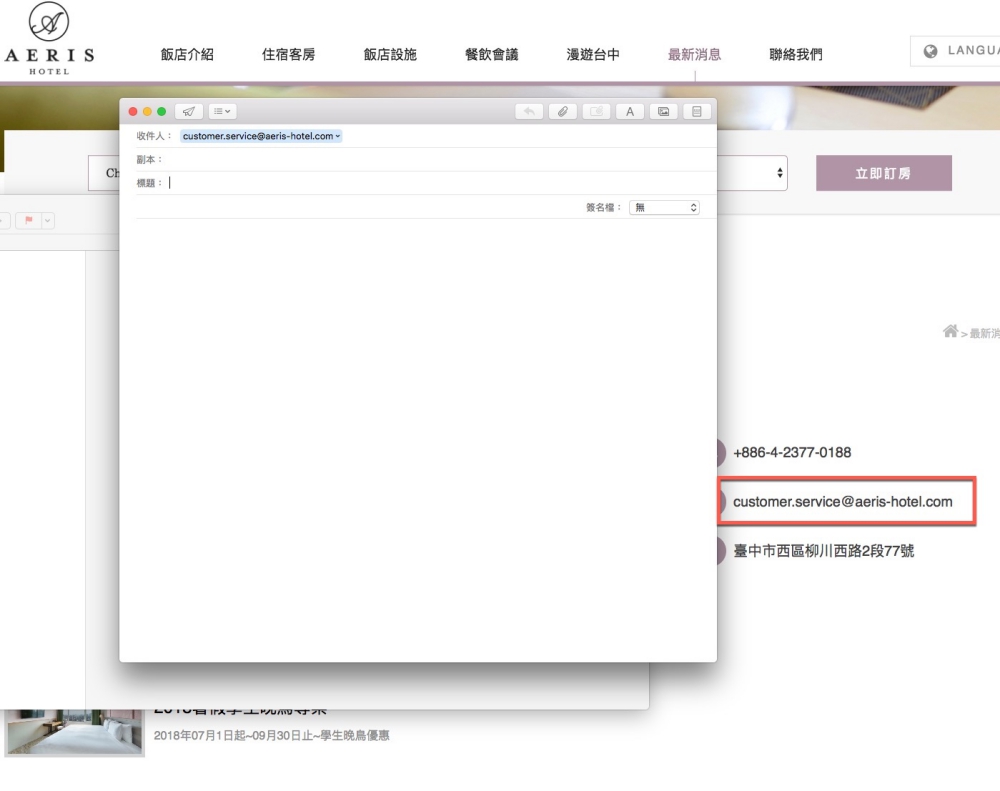Open the 聯絡我們 menu item
1000x791 pixels.
point(795,55)
